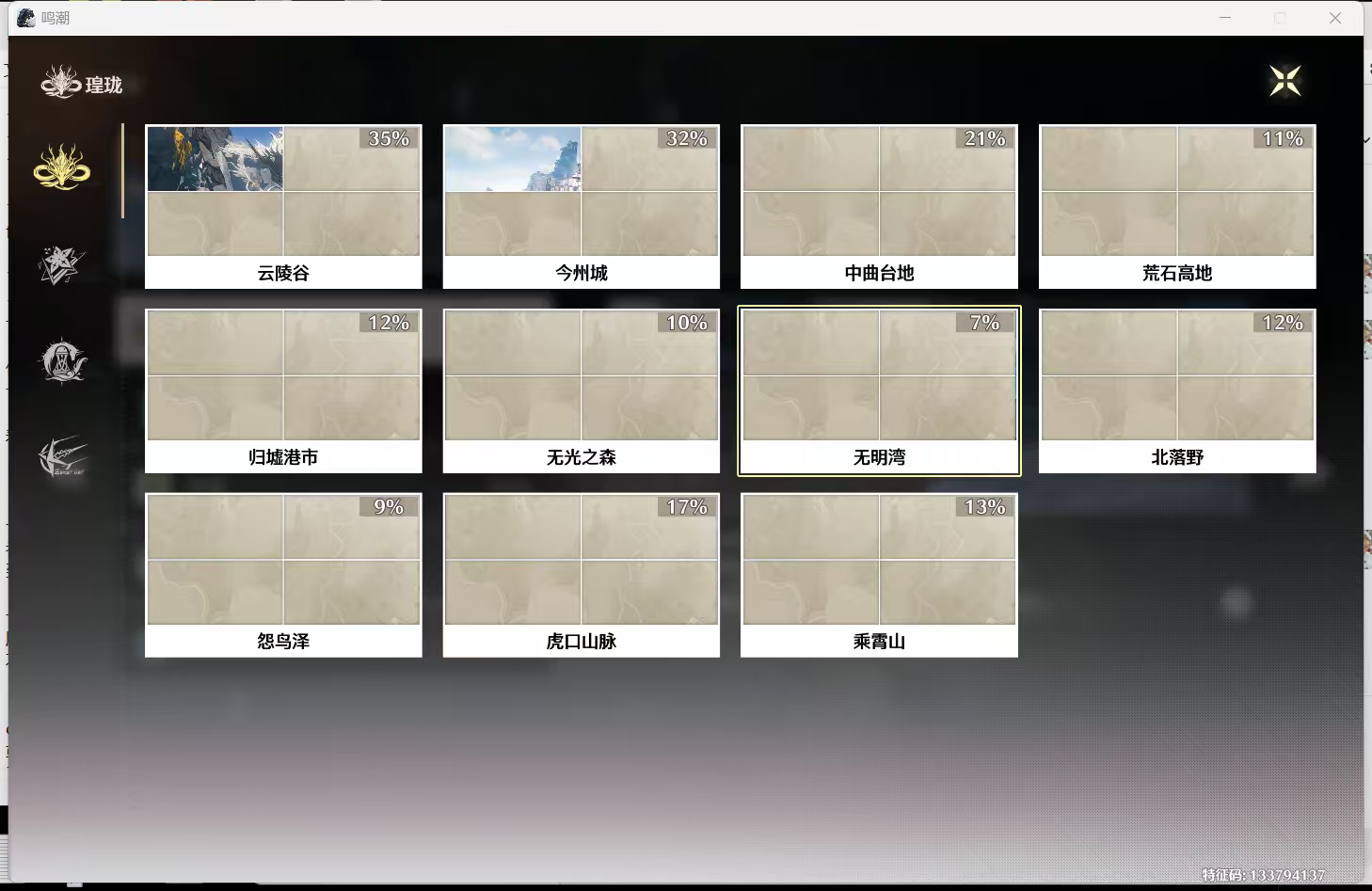This screenshot has width=1372, height=891.
Task: Open the 乘霄山 region card
Action: coord(879,575)
